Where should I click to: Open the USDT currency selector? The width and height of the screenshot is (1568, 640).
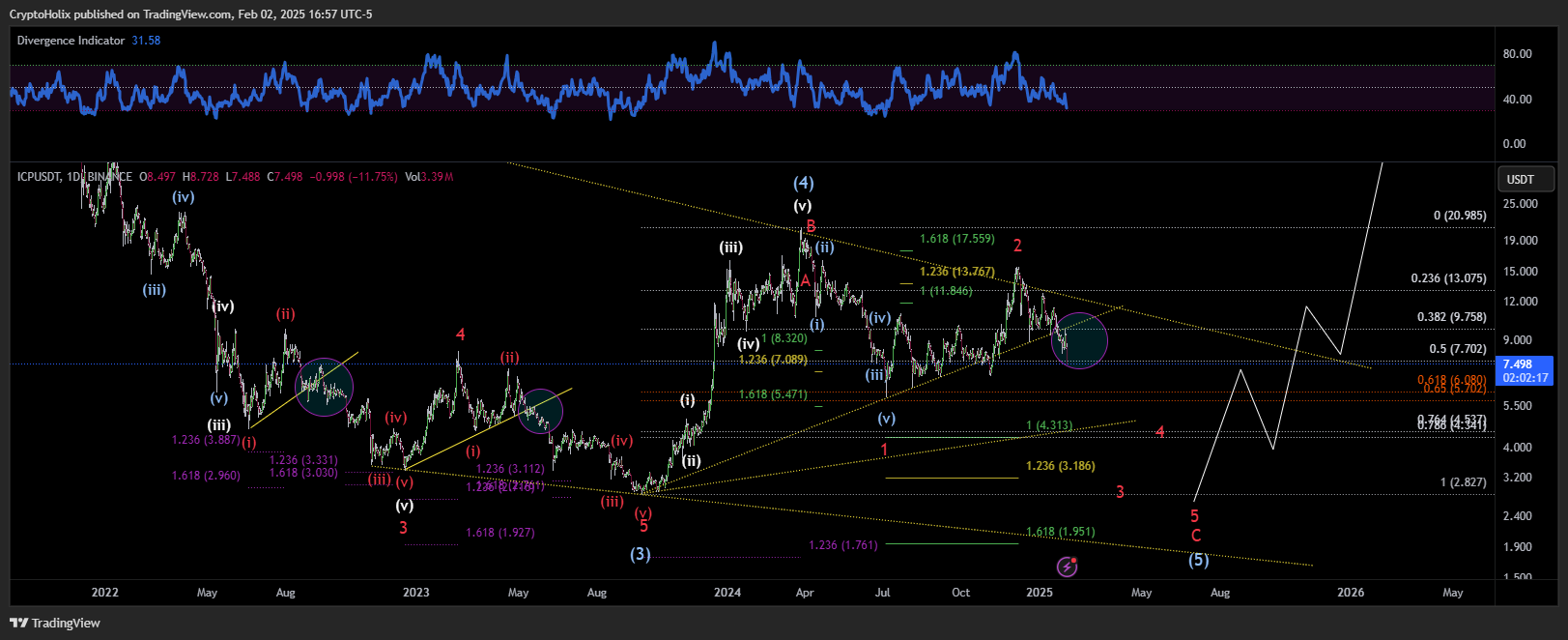point(1525,179)
